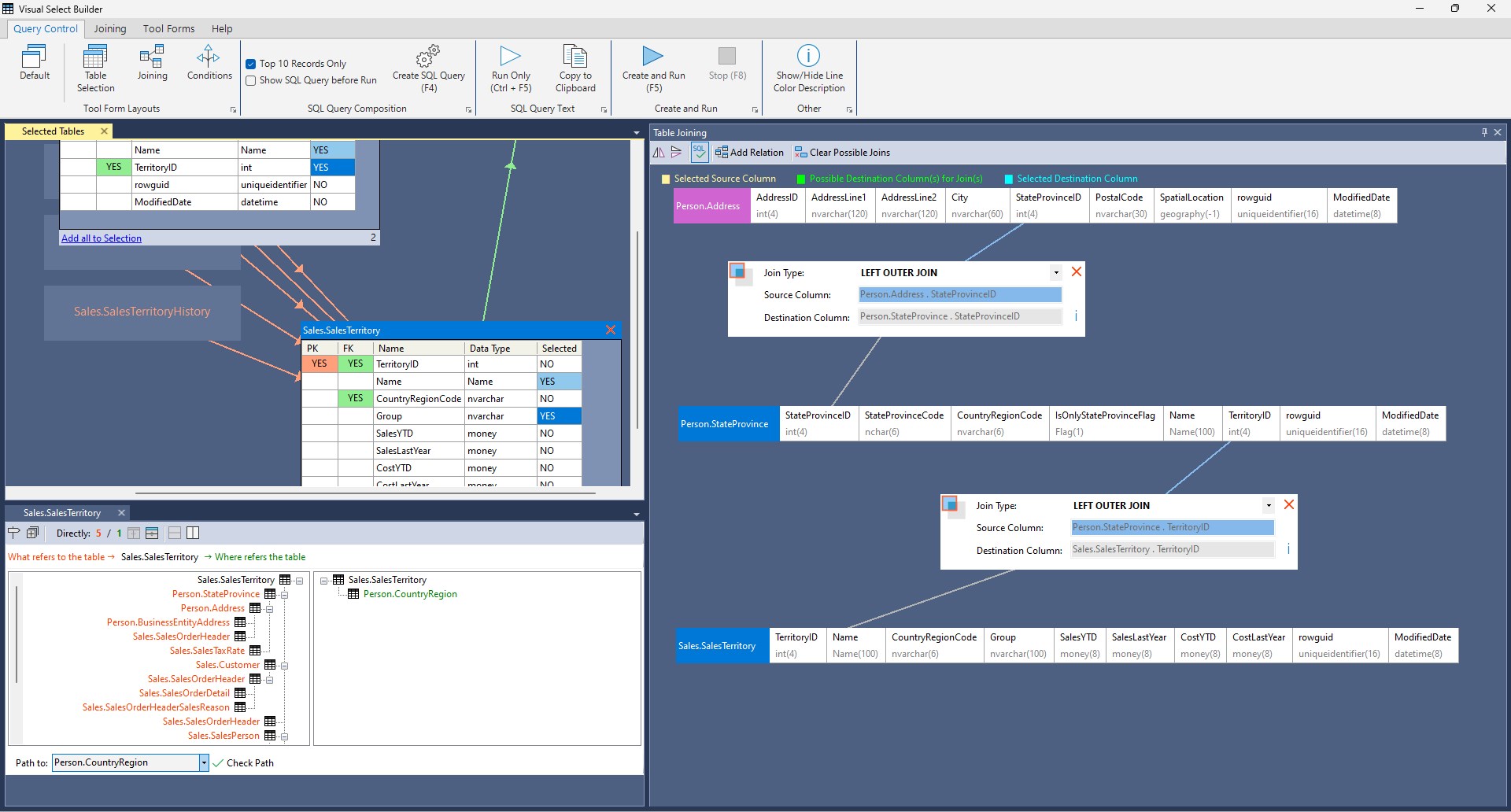Collapse the Sales.Customer tree node
Image resolution: width=1511 pixels, height=812 pixels.
(x=285, y=666)
